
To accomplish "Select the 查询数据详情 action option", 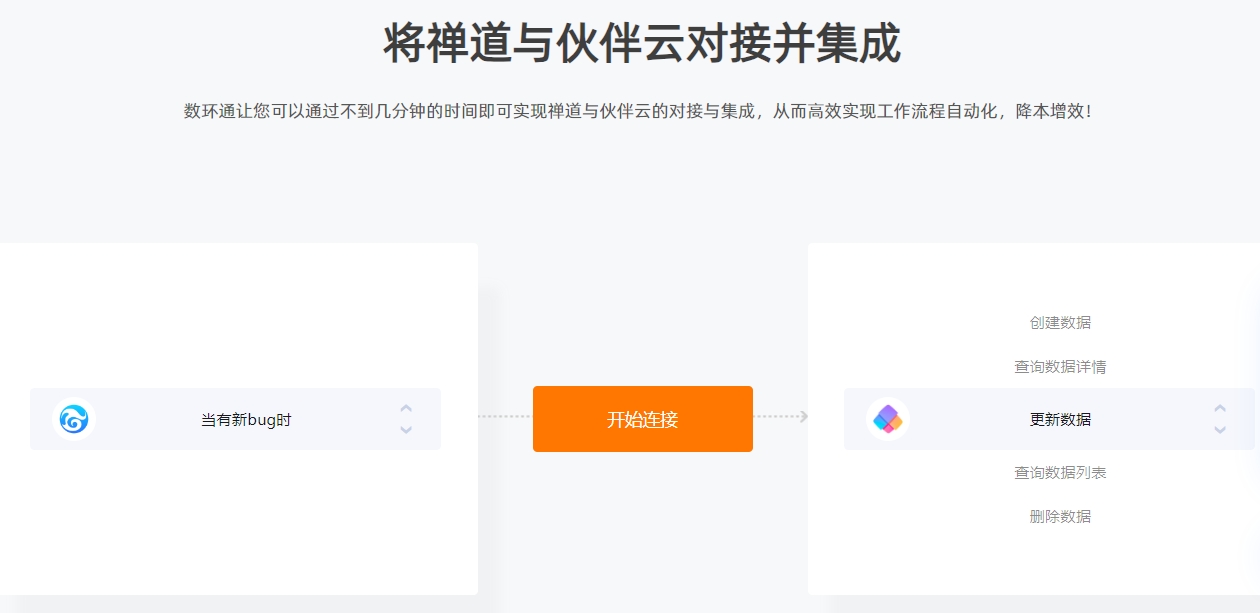I will click(1060, 367).
